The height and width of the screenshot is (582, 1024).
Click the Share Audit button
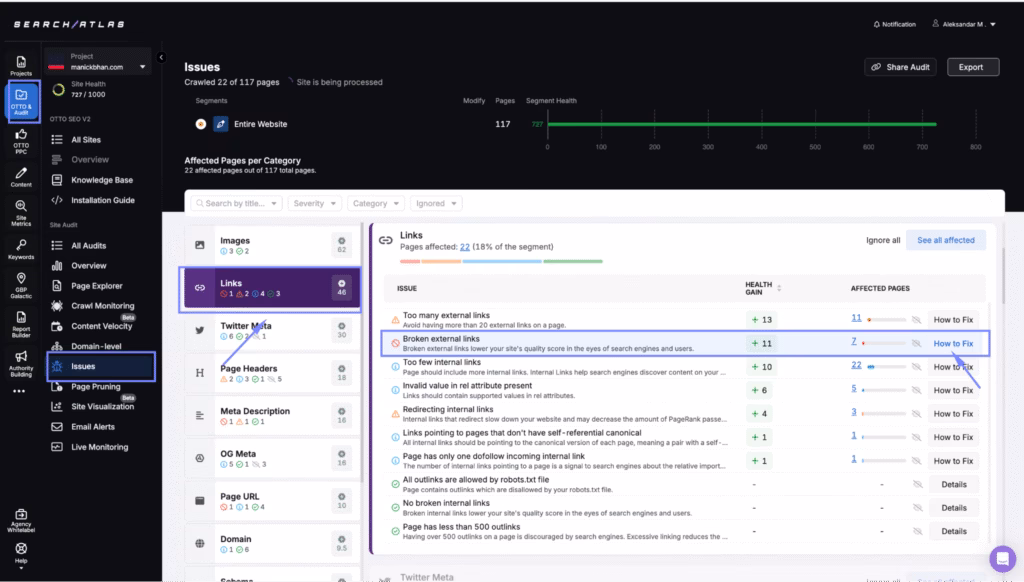(x=899, y=67)
